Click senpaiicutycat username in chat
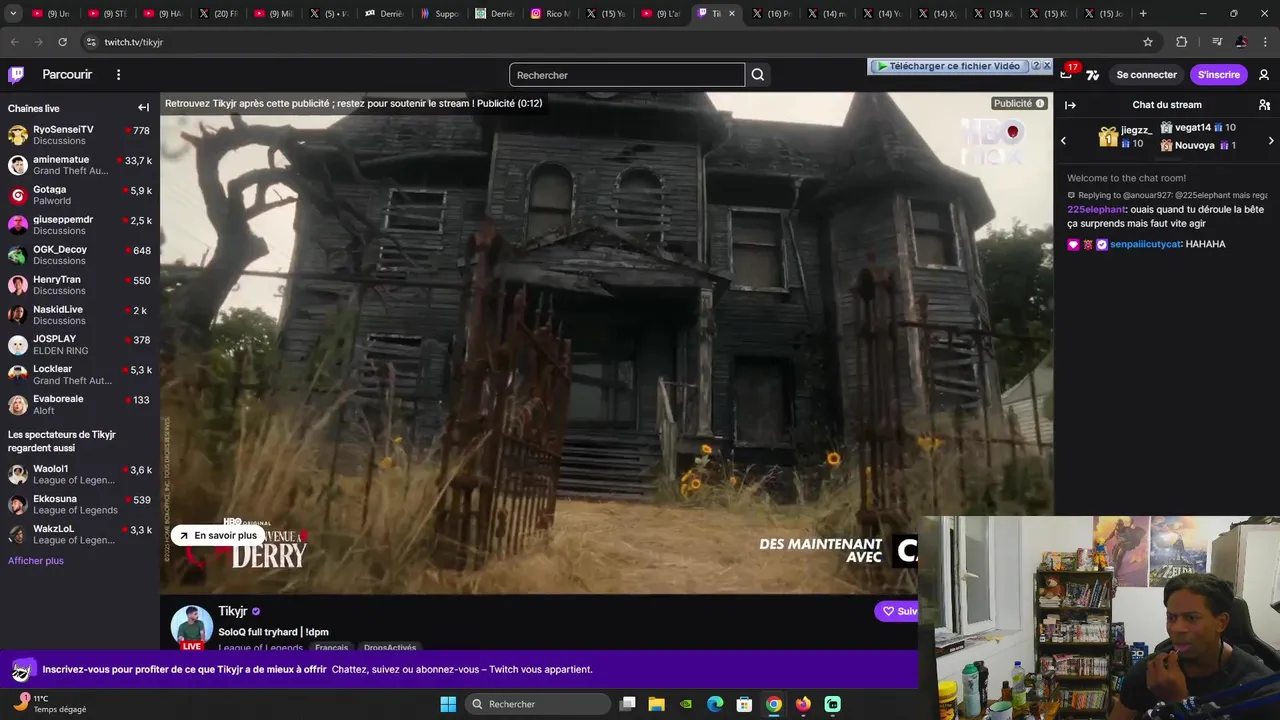This screenshot has height=720, width=1280. [1145, 244]
